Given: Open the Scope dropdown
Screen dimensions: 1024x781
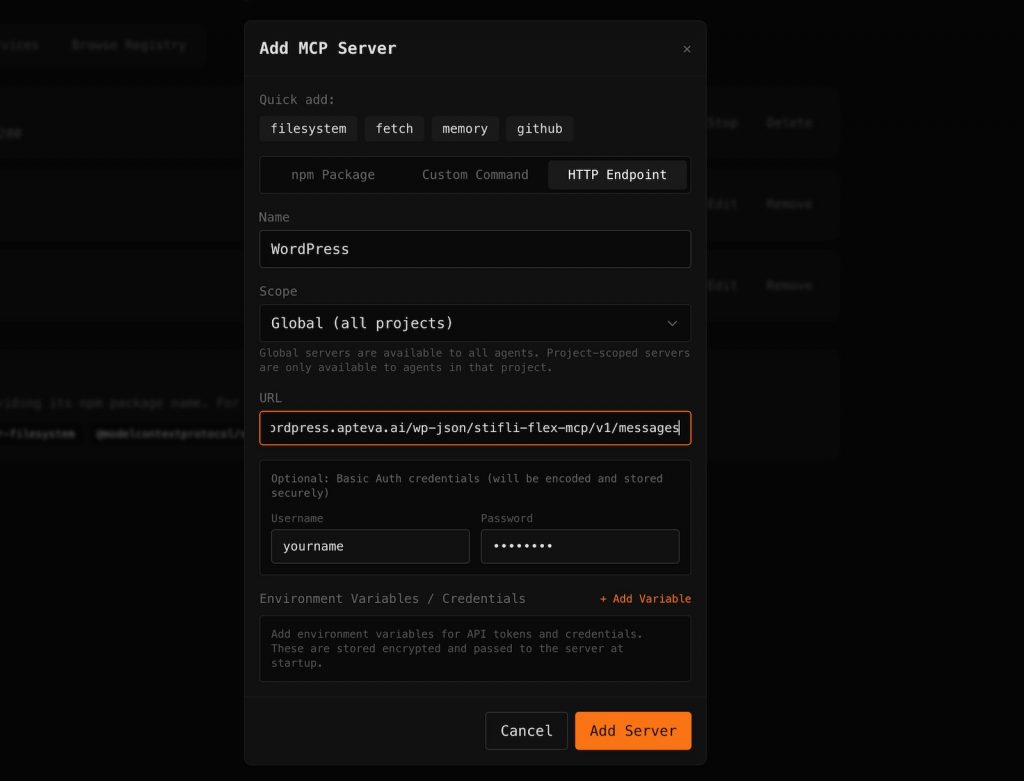Looking at the screenshot, I should coord(475,323).
